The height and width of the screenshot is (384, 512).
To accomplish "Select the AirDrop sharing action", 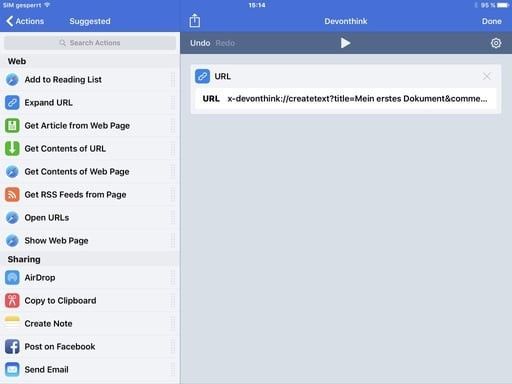I will point(90,278).
